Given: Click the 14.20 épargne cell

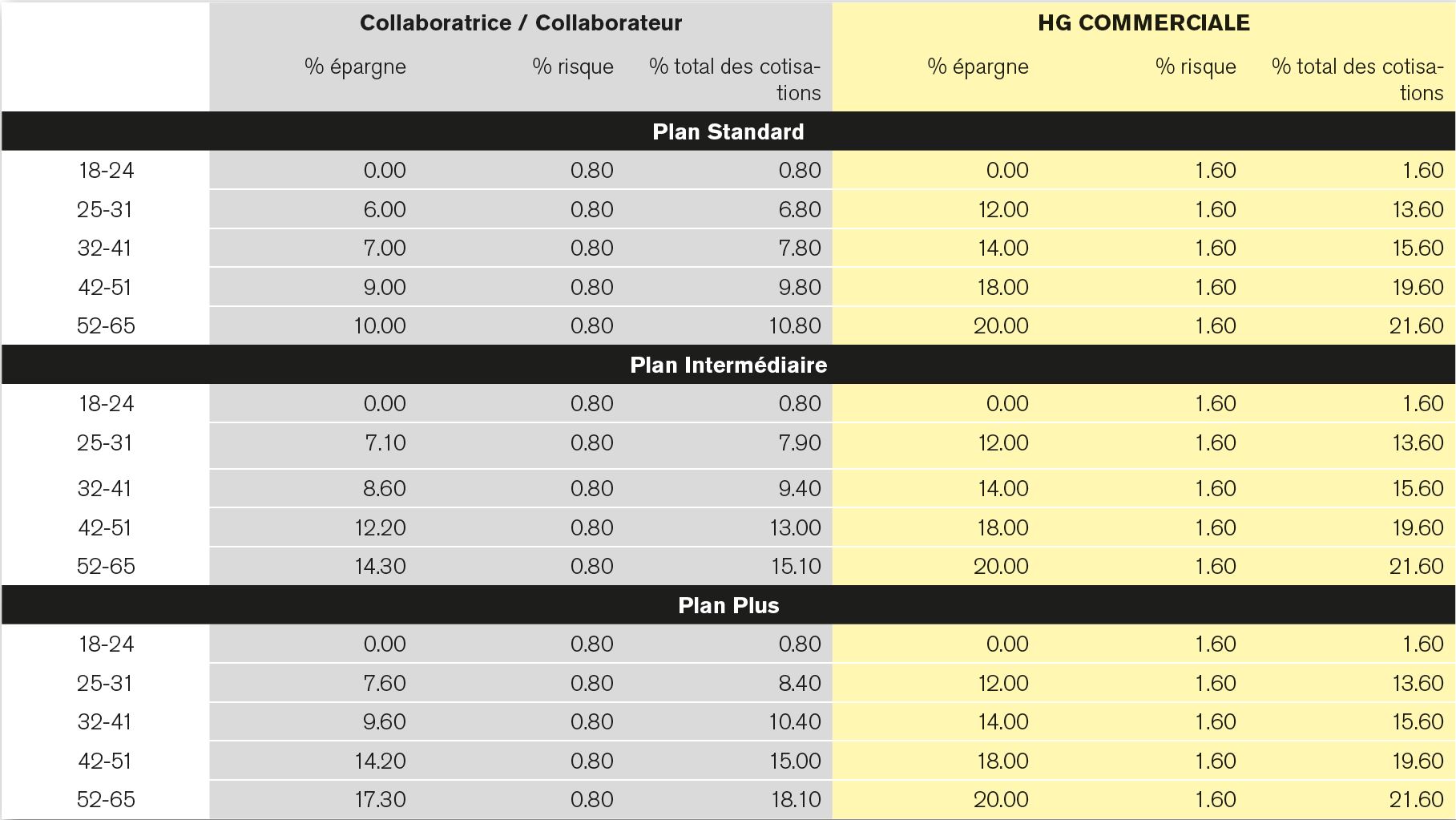Looking at the screenshot, I should 380,761.
